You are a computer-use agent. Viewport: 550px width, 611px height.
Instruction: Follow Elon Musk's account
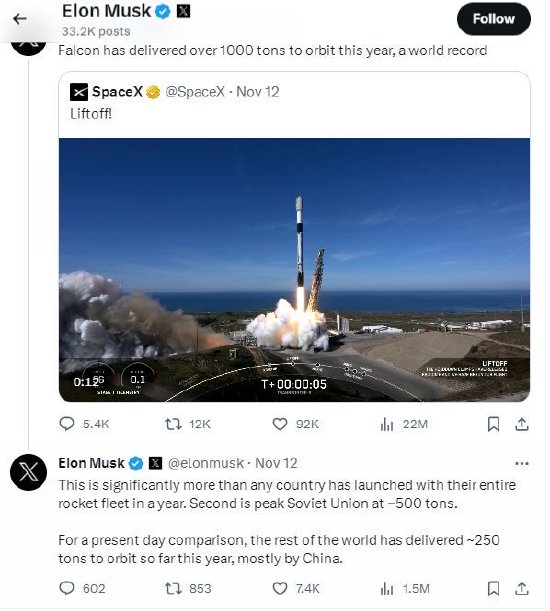point(493,19)
